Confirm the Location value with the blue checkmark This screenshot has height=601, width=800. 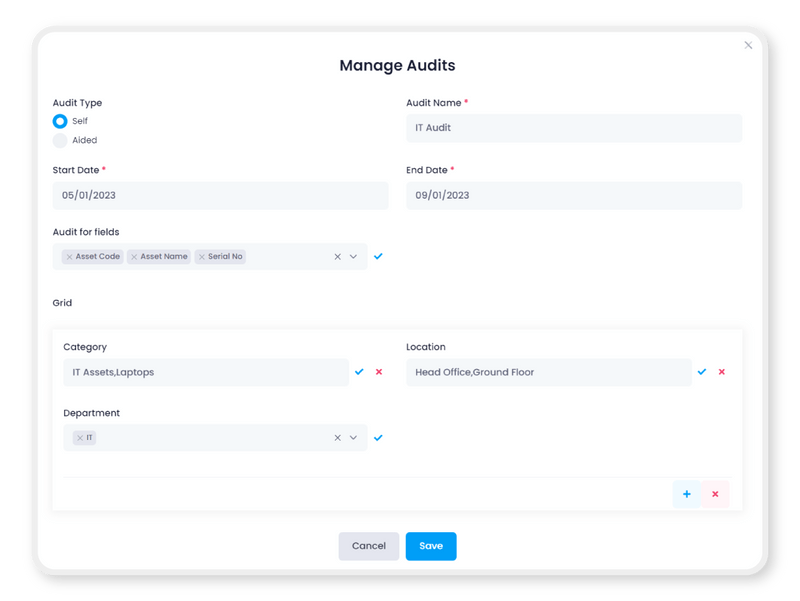click(x=701, y=371)
